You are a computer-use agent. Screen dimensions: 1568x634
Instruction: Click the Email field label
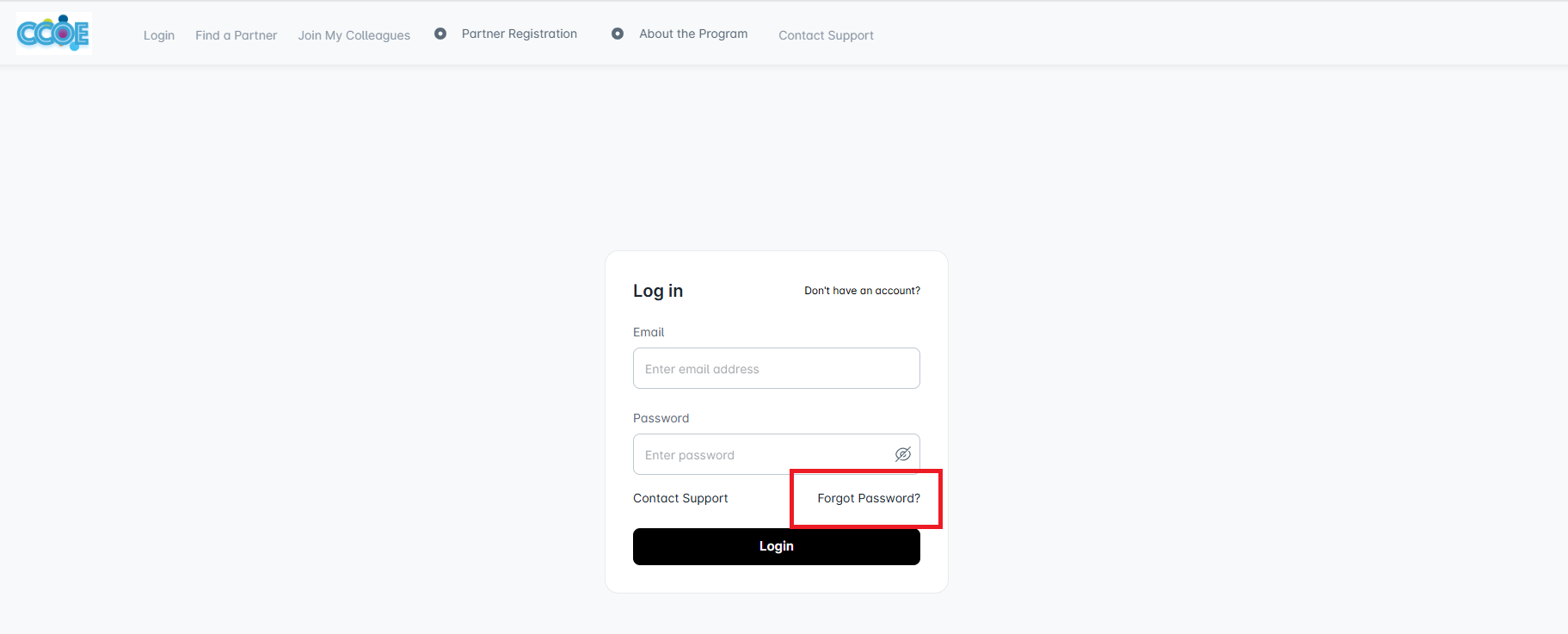click(649, 332)
